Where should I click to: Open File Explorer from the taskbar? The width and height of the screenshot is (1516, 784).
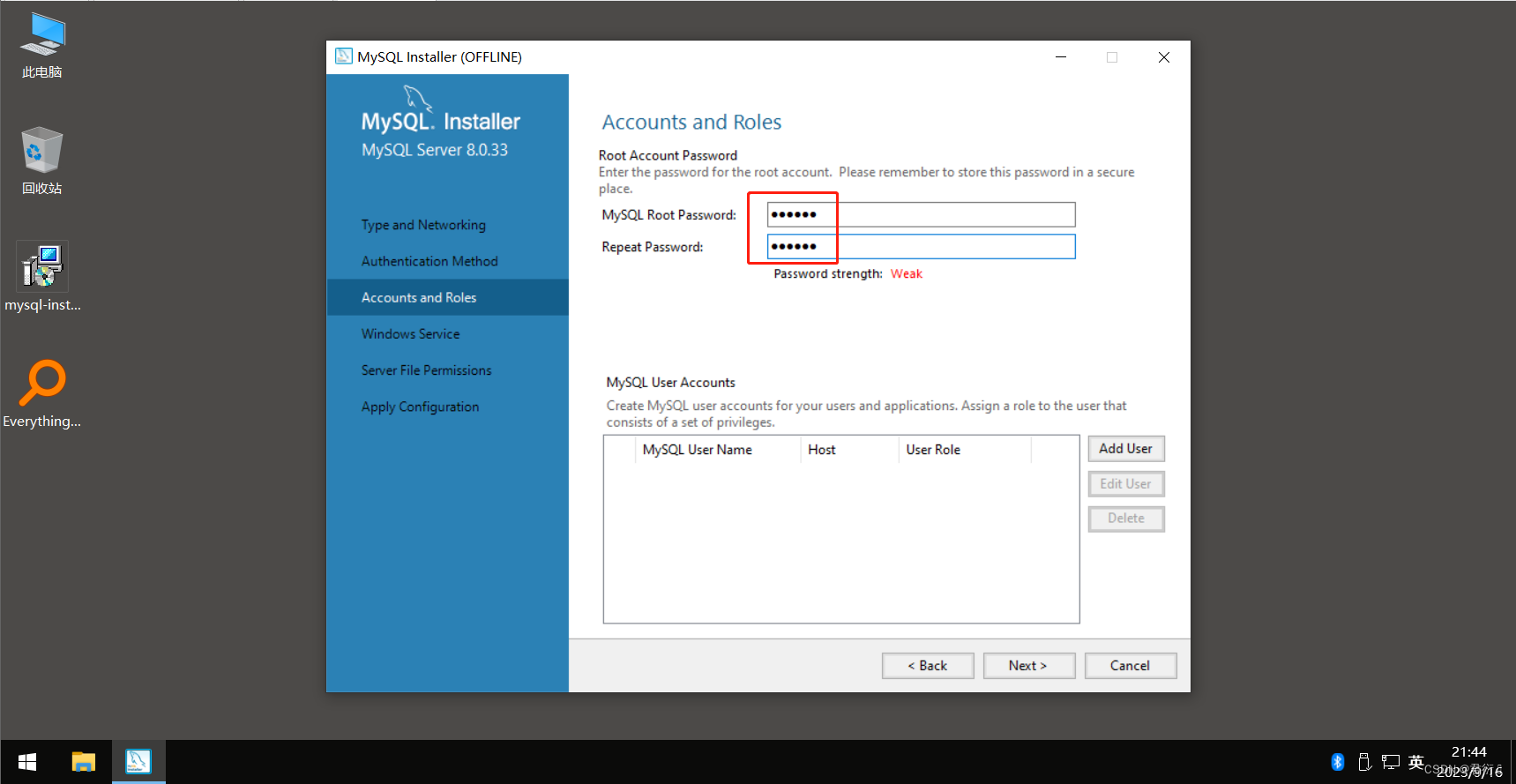point(84,762)
